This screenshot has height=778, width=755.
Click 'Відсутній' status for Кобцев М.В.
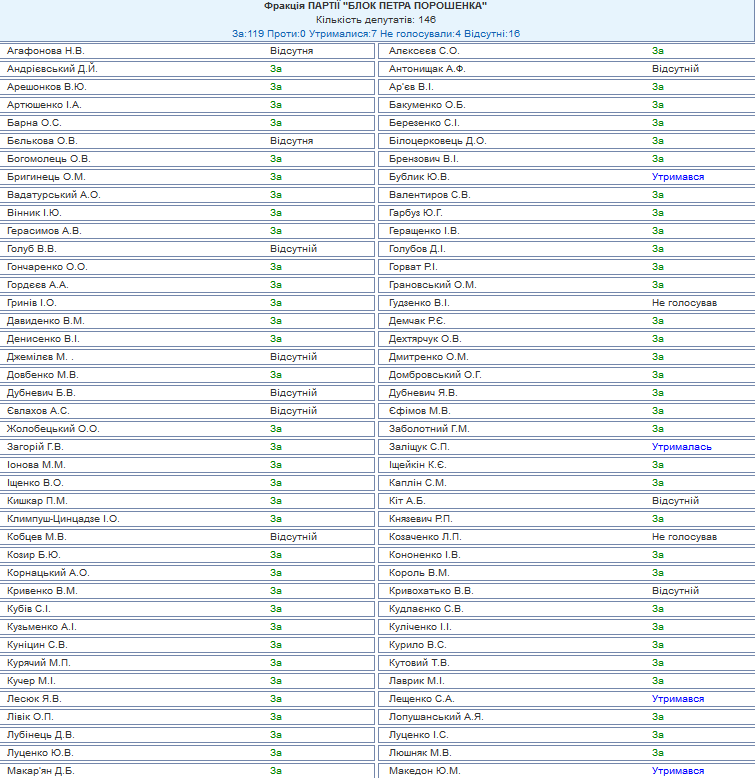(293, 537)
